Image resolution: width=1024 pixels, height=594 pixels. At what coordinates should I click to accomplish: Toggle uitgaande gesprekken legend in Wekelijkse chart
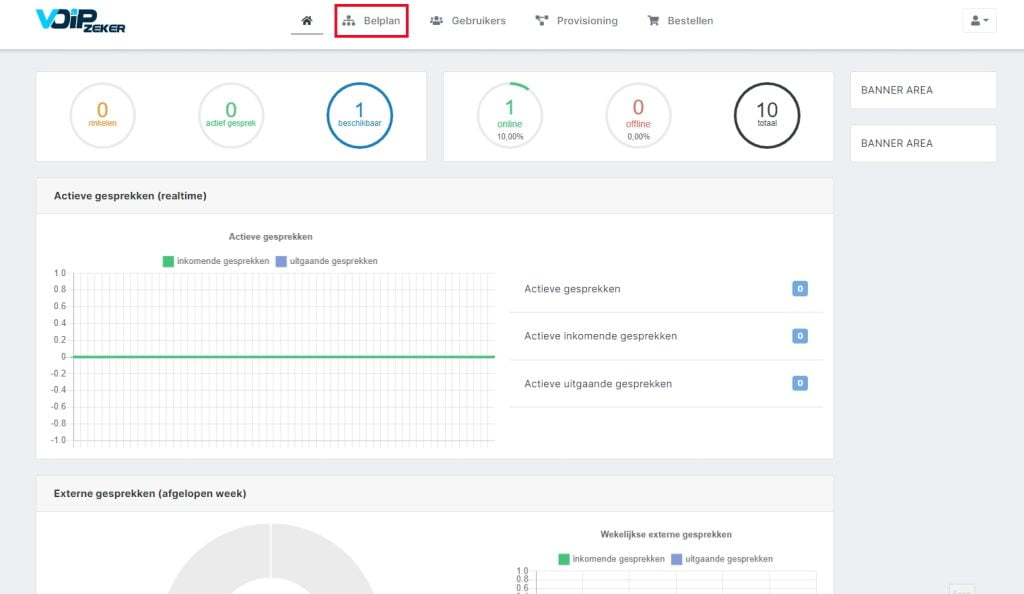pyautogui.click(x=722, y=559)
